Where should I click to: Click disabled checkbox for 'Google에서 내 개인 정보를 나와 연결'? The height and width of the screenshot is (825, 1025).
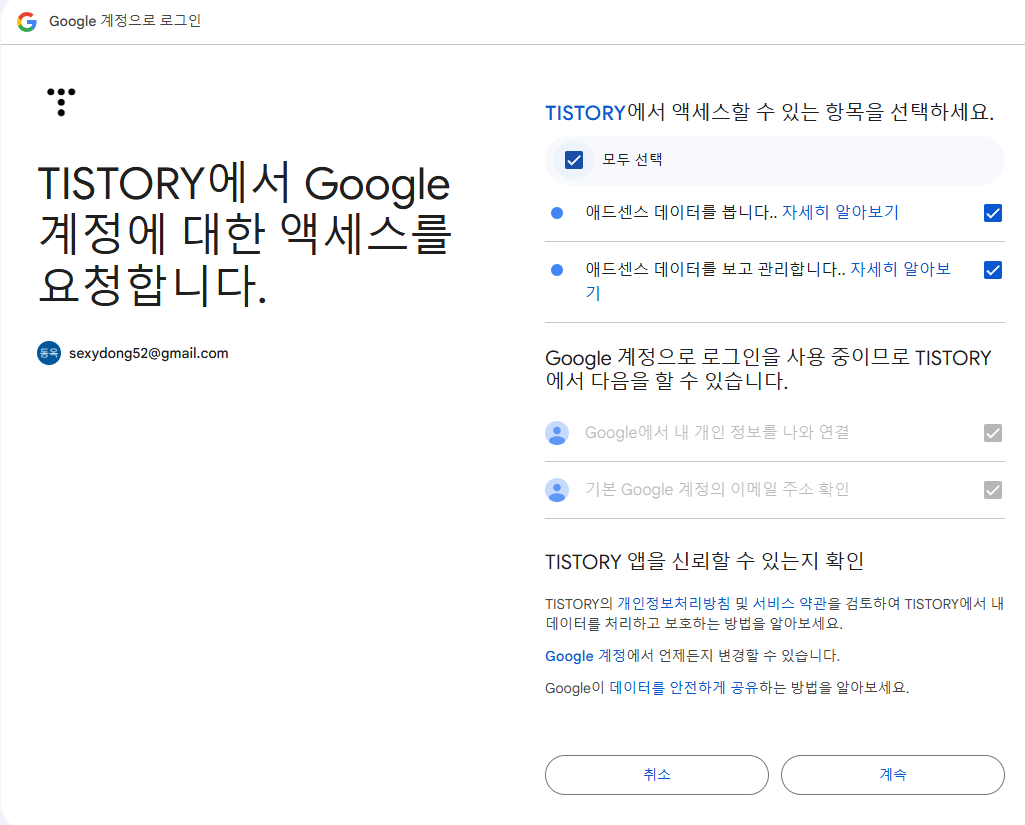[993, 433]
